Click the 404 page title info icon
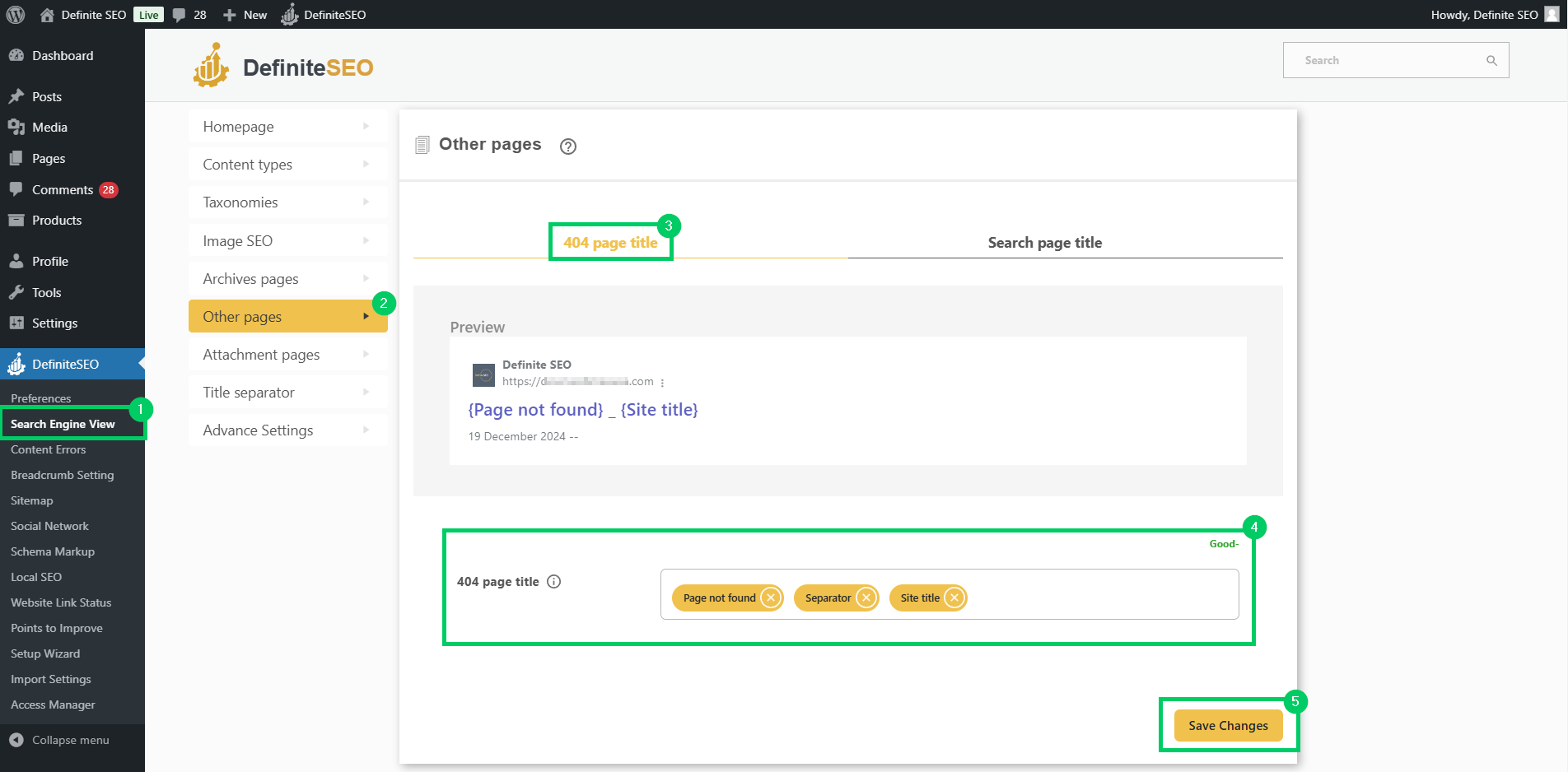This screenshot has width=1568, height=772. point(554,581)
